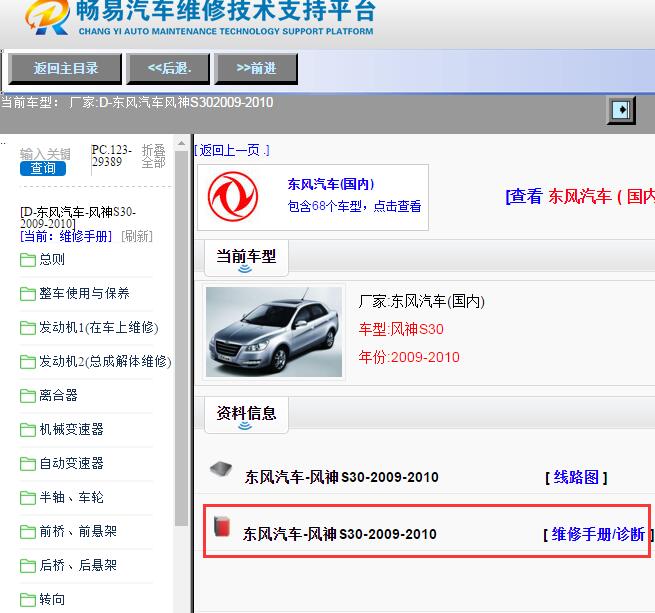The height and width of the screenshot is (613, 655).
Task: Click the sidebar scrollbar up arrow
Action: point(181,143)
